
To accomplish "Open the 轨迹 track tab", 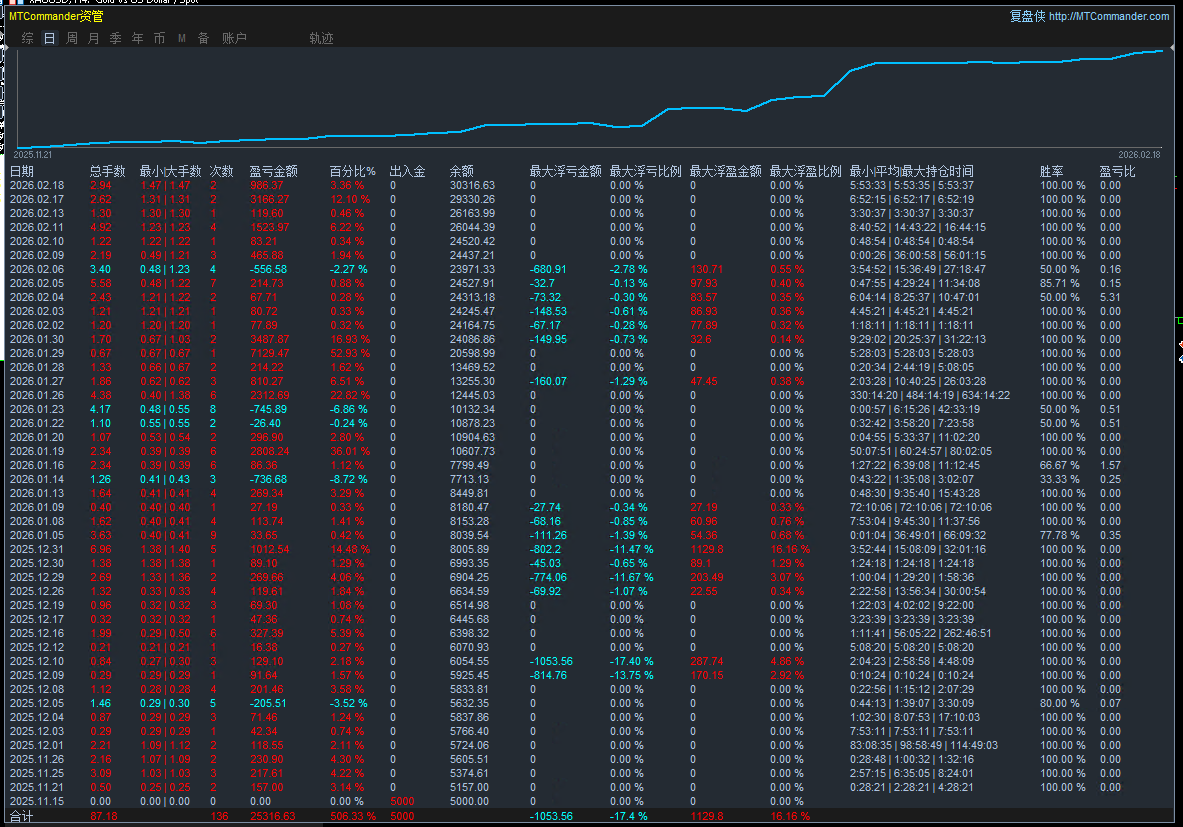I will point(321,38).
